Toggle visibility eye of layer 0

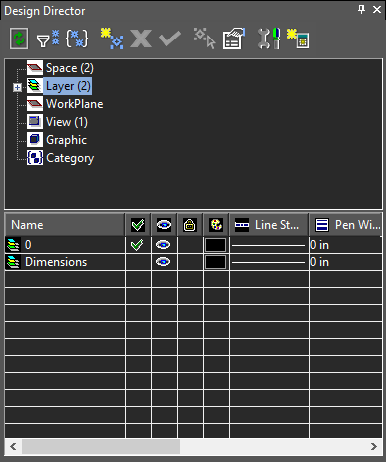(164, 245)
